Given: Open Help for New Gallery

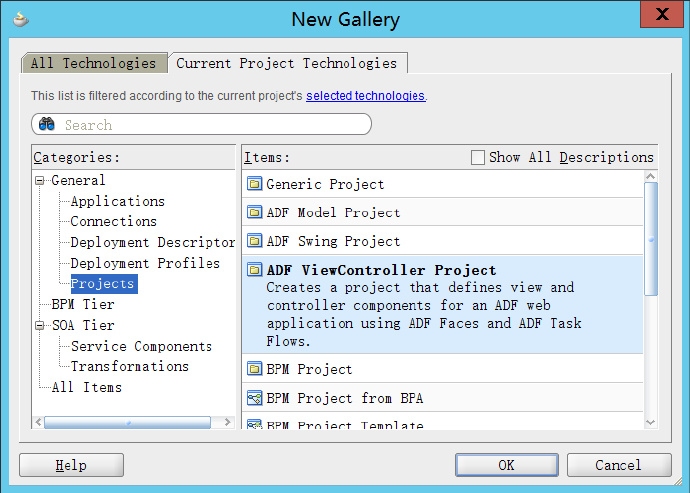Looking at the screenshot, I should coord(71,465).
